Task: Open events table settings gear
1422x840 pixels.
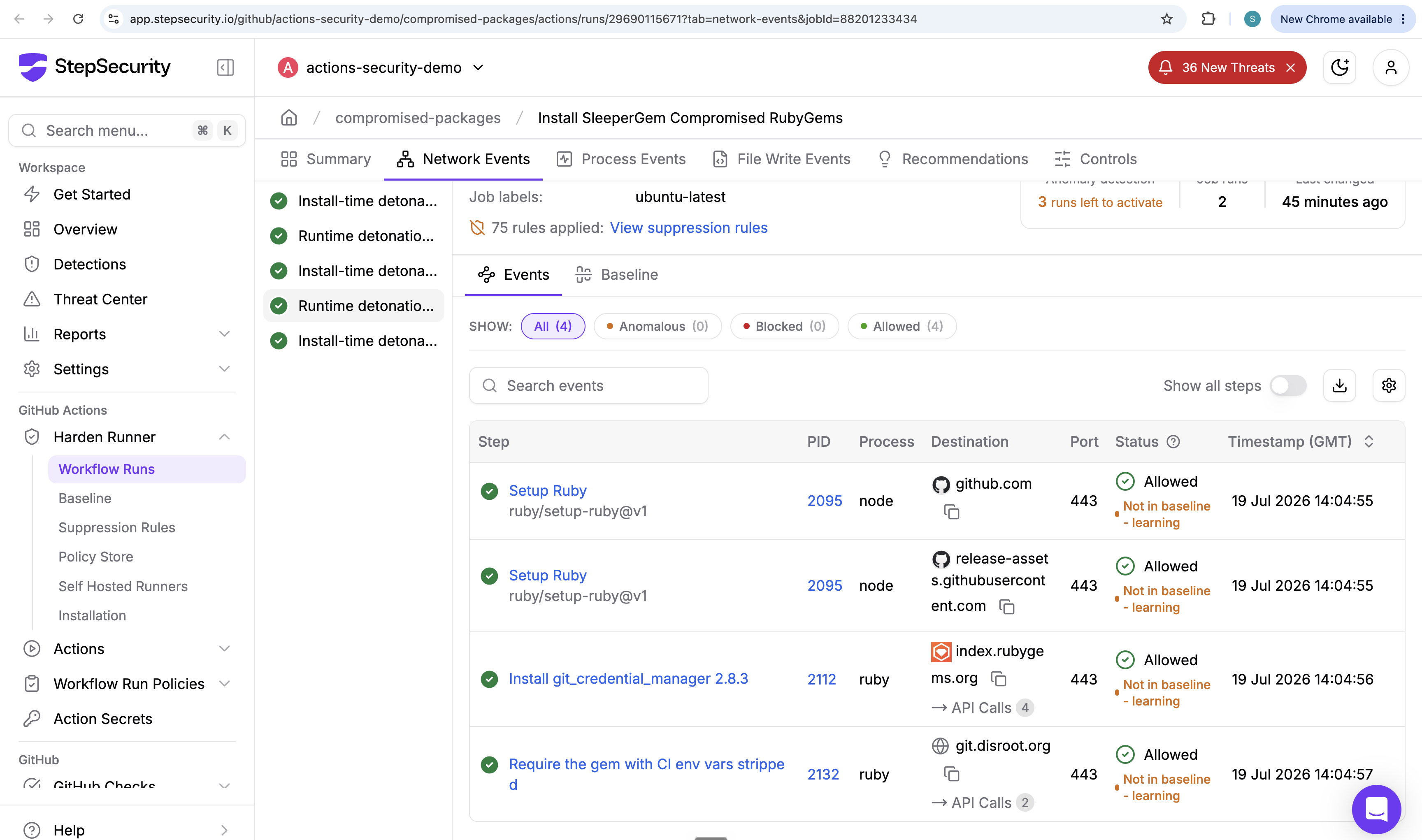Action: 1389,385
